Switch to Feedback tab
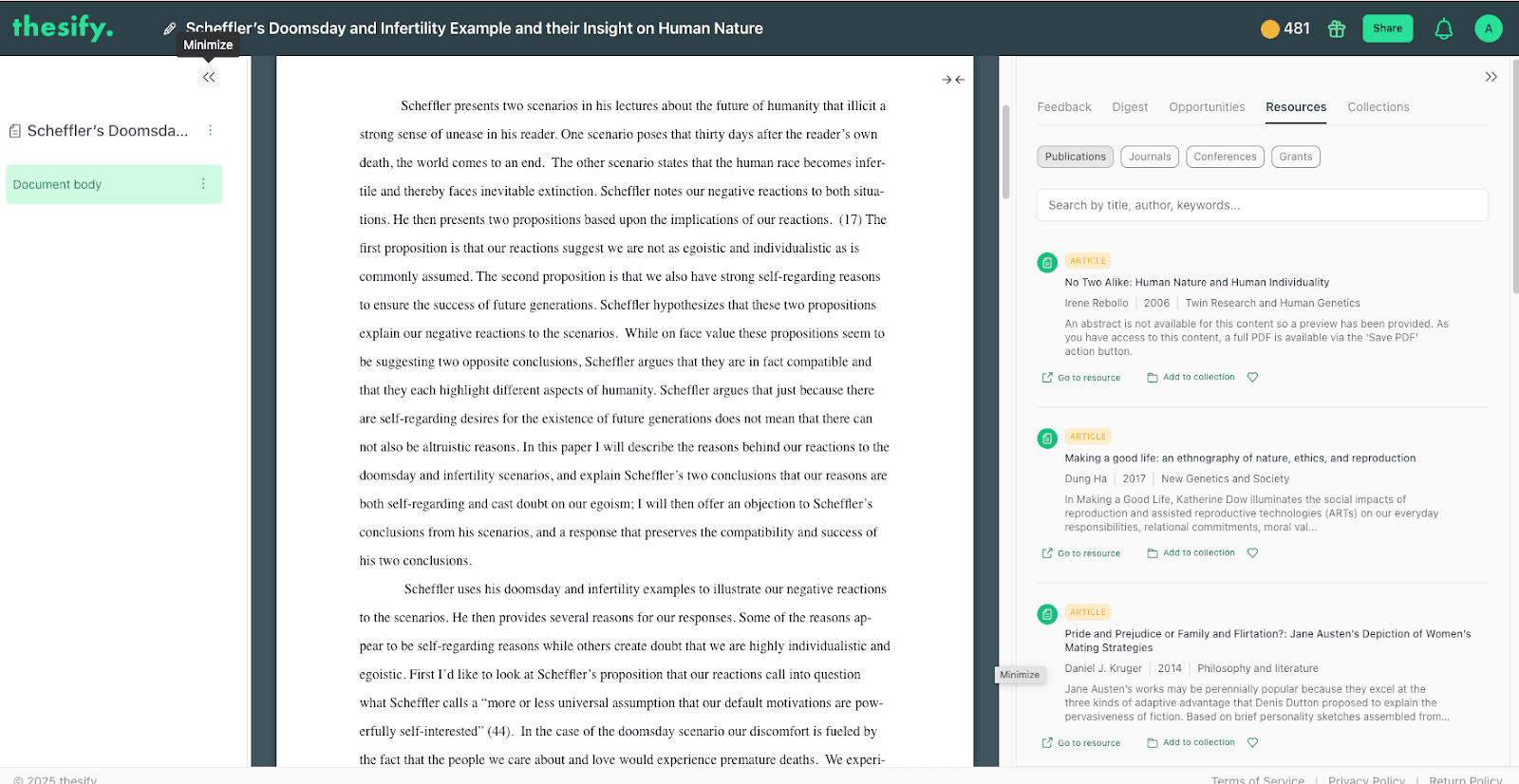1519x784 pixels. [1063, 107]
